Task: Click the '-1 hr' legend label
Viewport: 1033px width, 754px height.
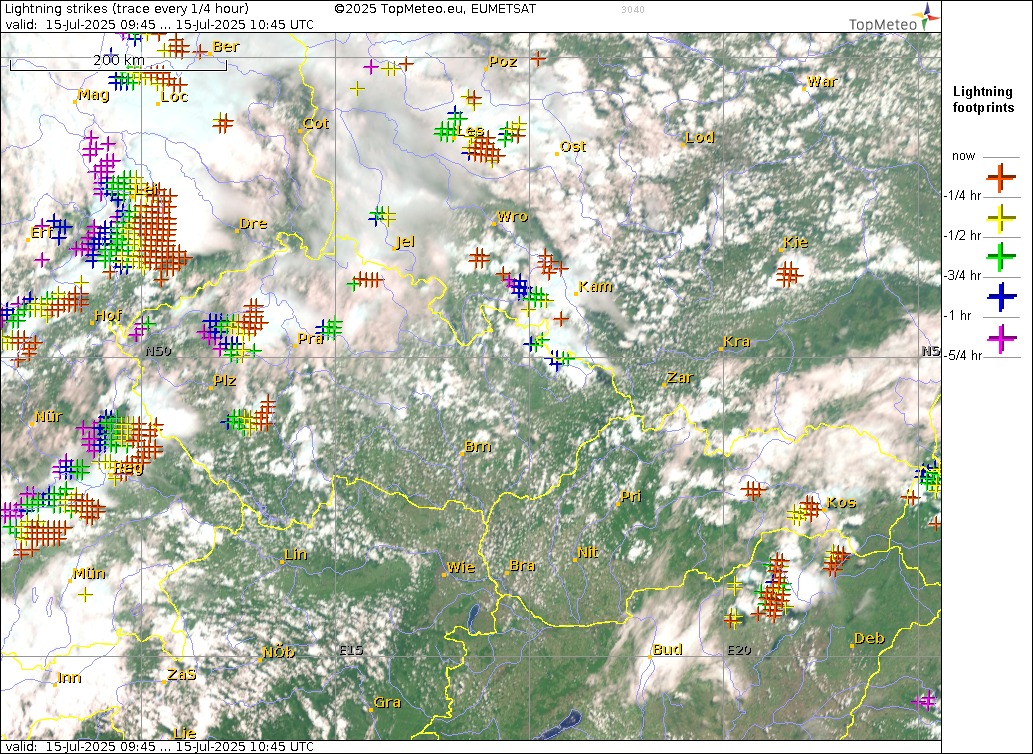Action: coord(957,315)
